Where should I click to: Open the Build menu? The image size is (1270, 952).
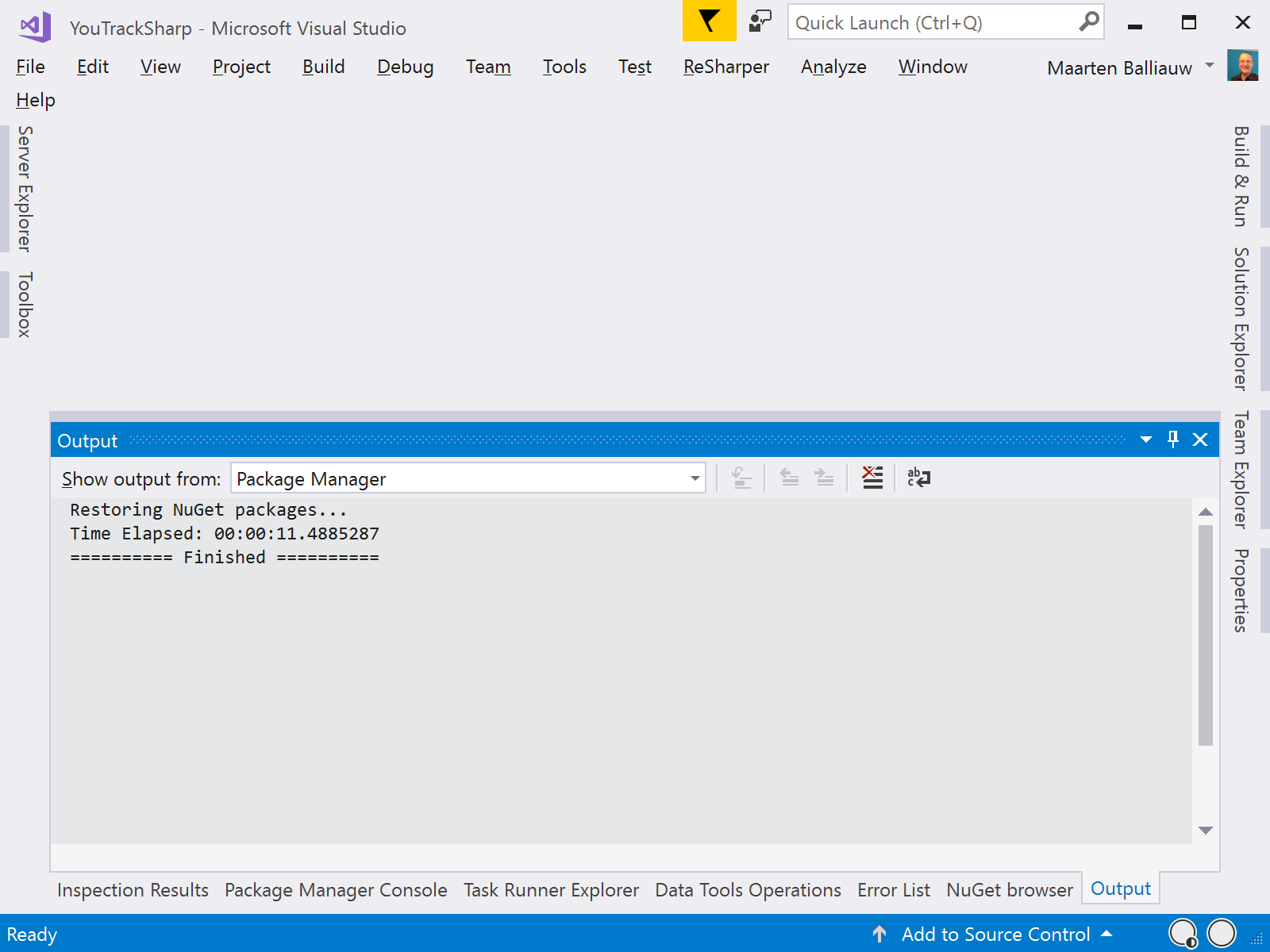[324, 67]
